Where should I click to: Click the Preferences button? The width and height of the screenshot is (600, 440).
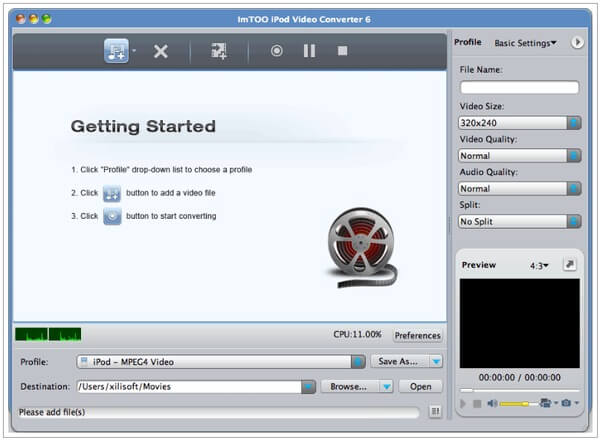click(x=417, y=336)
